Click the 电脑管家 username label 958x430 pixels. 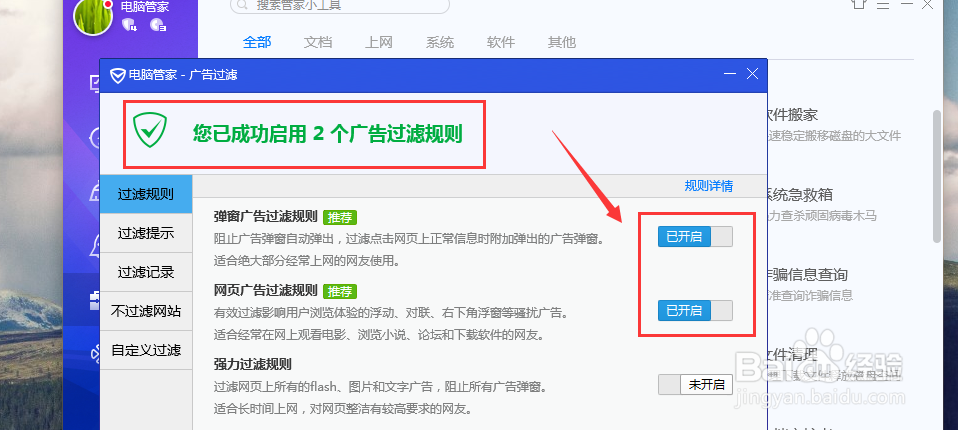(145, 7)
